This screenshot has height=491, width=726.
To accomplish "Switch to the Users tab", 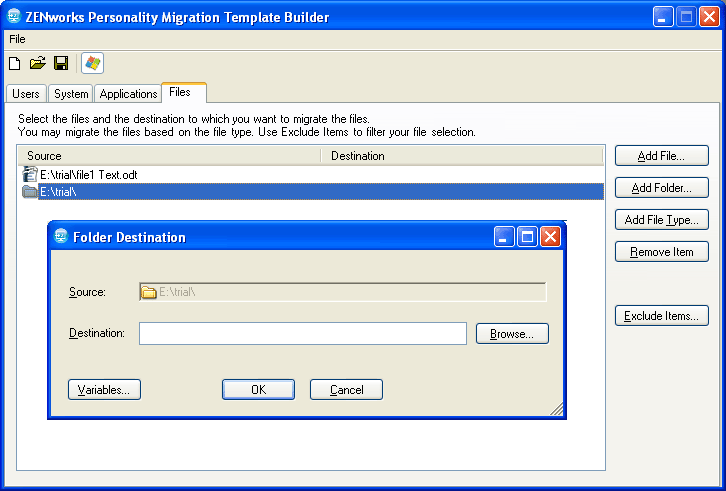I will point(26,94).
